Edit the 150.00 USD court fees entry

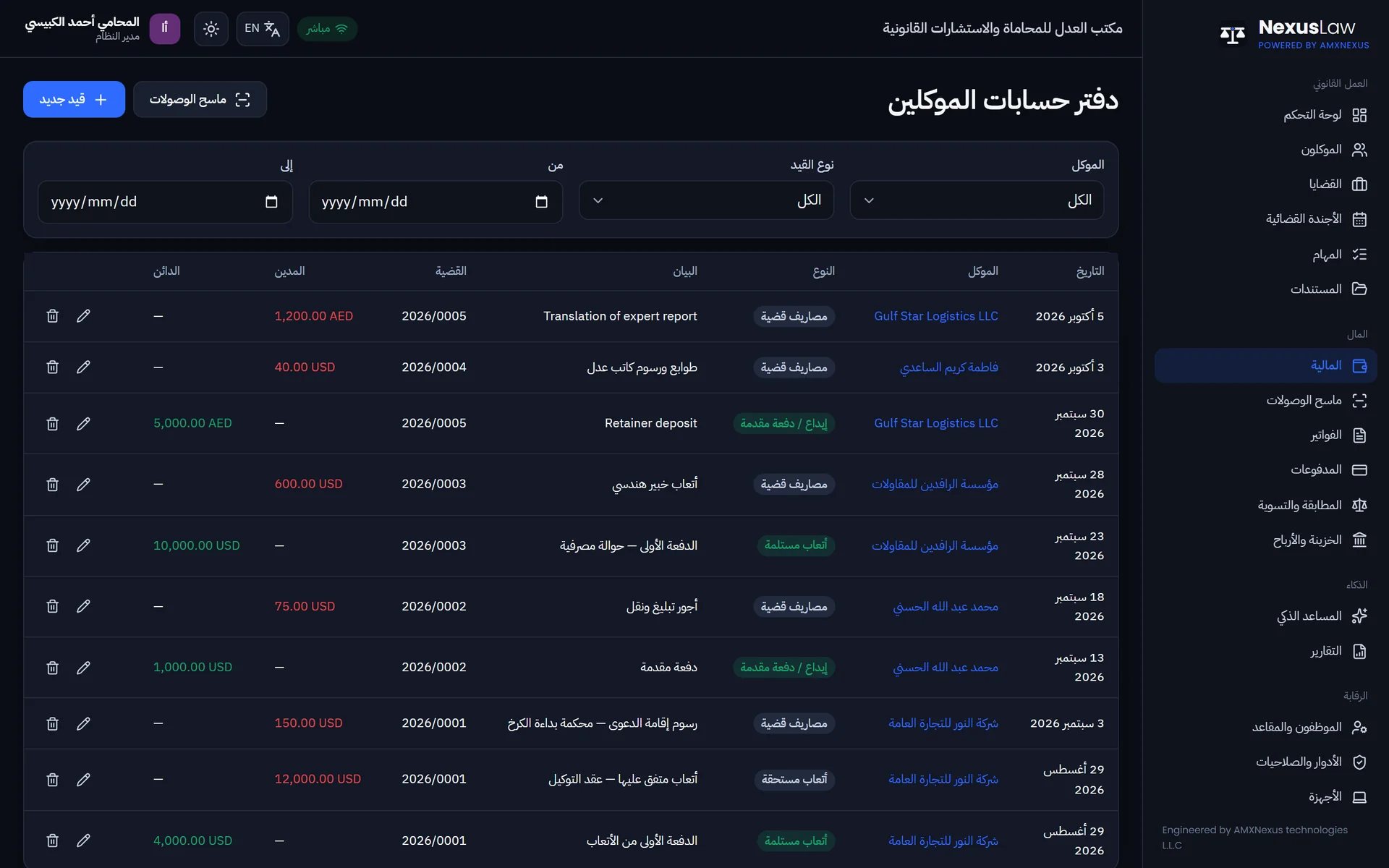click(x=83, y=723)
